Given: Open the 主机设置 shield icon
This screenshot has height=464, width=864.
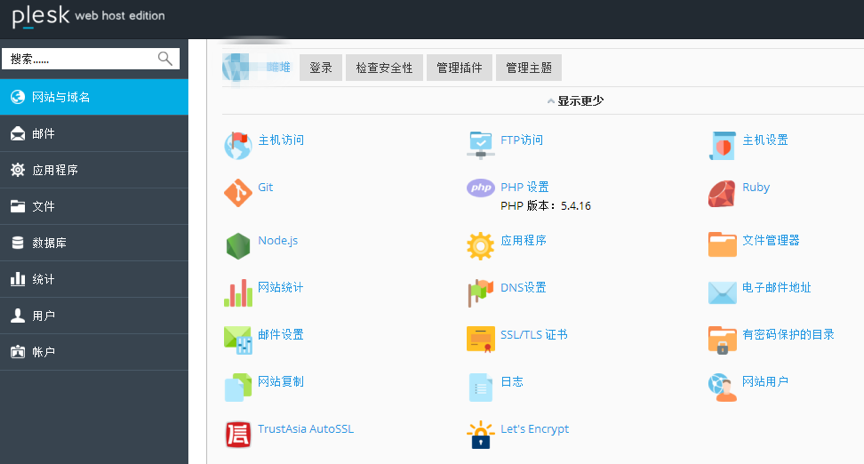Looking at the screenshot, I should (722, 145).
